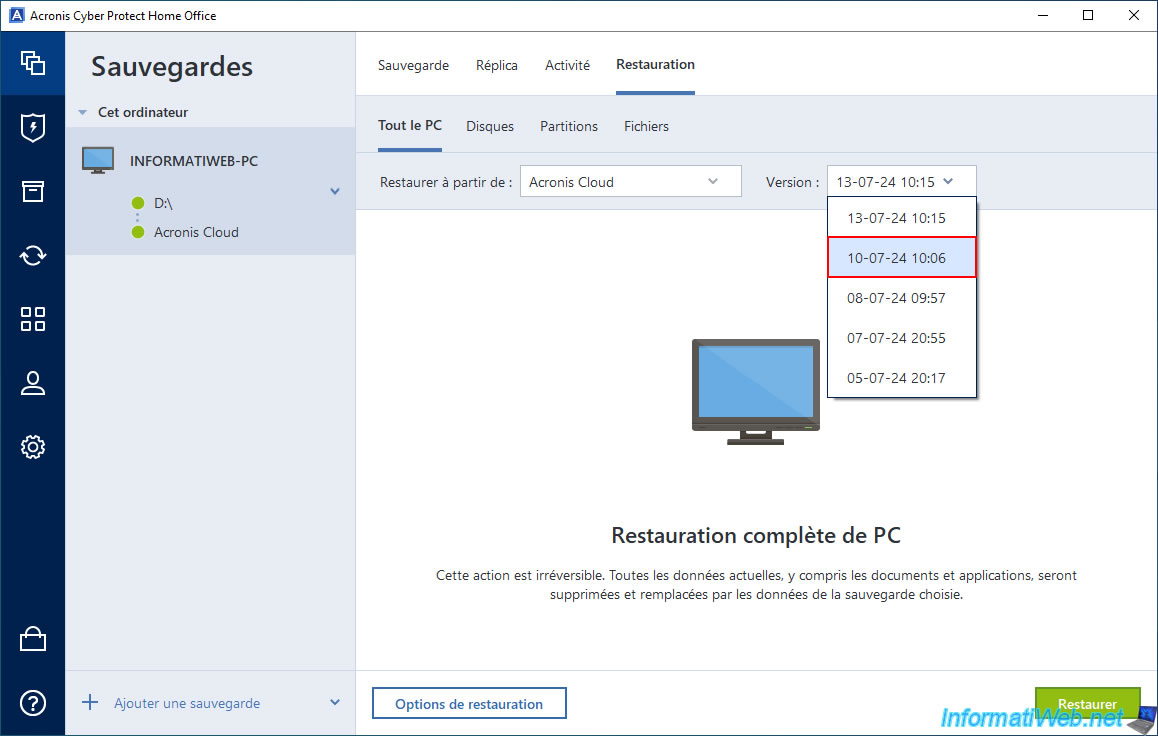Maximize the Acronis window
The width and height of the screenshot is (1158, 736).
[x=1088, y=16]
